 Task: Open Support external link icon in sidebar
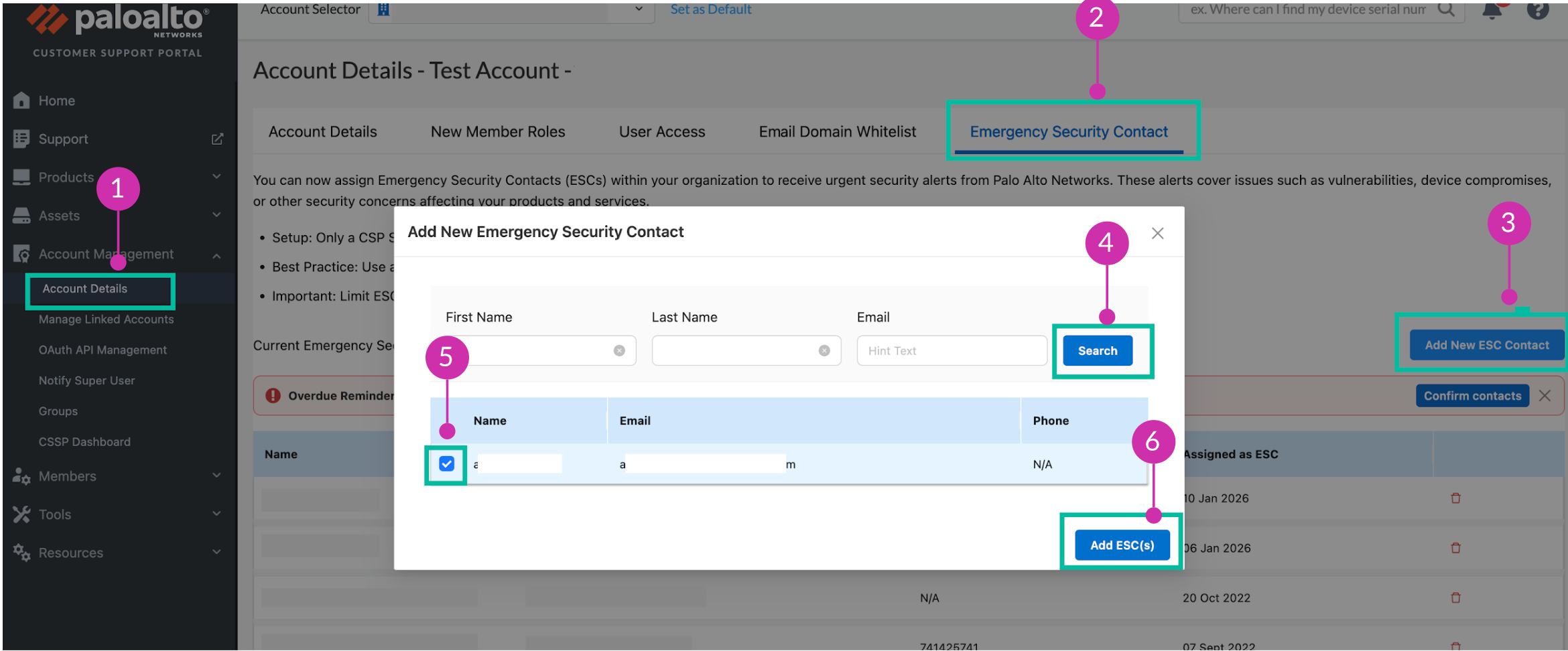pos(217,139)
